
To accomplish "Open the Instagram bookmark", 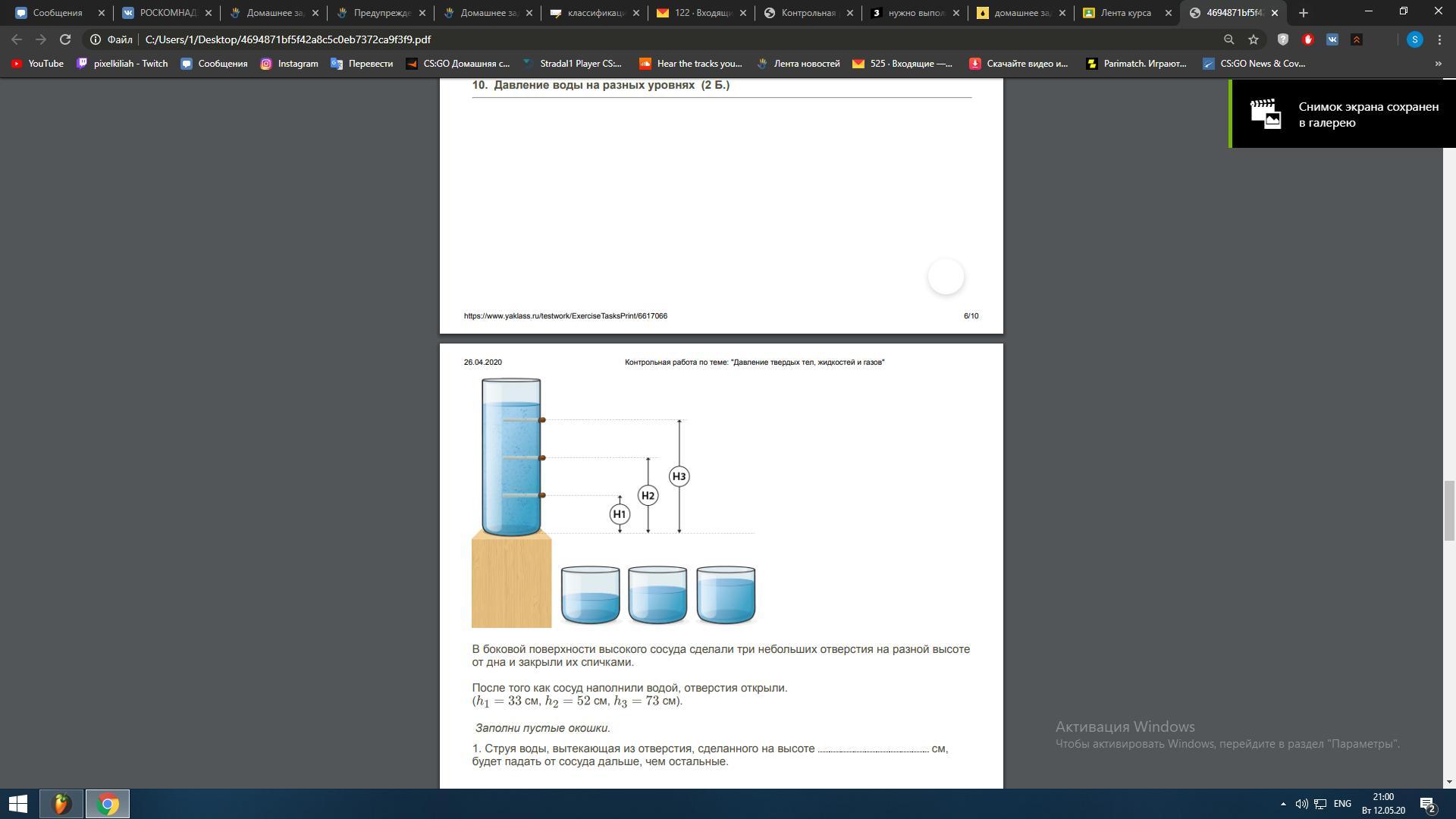I will 289,64.
